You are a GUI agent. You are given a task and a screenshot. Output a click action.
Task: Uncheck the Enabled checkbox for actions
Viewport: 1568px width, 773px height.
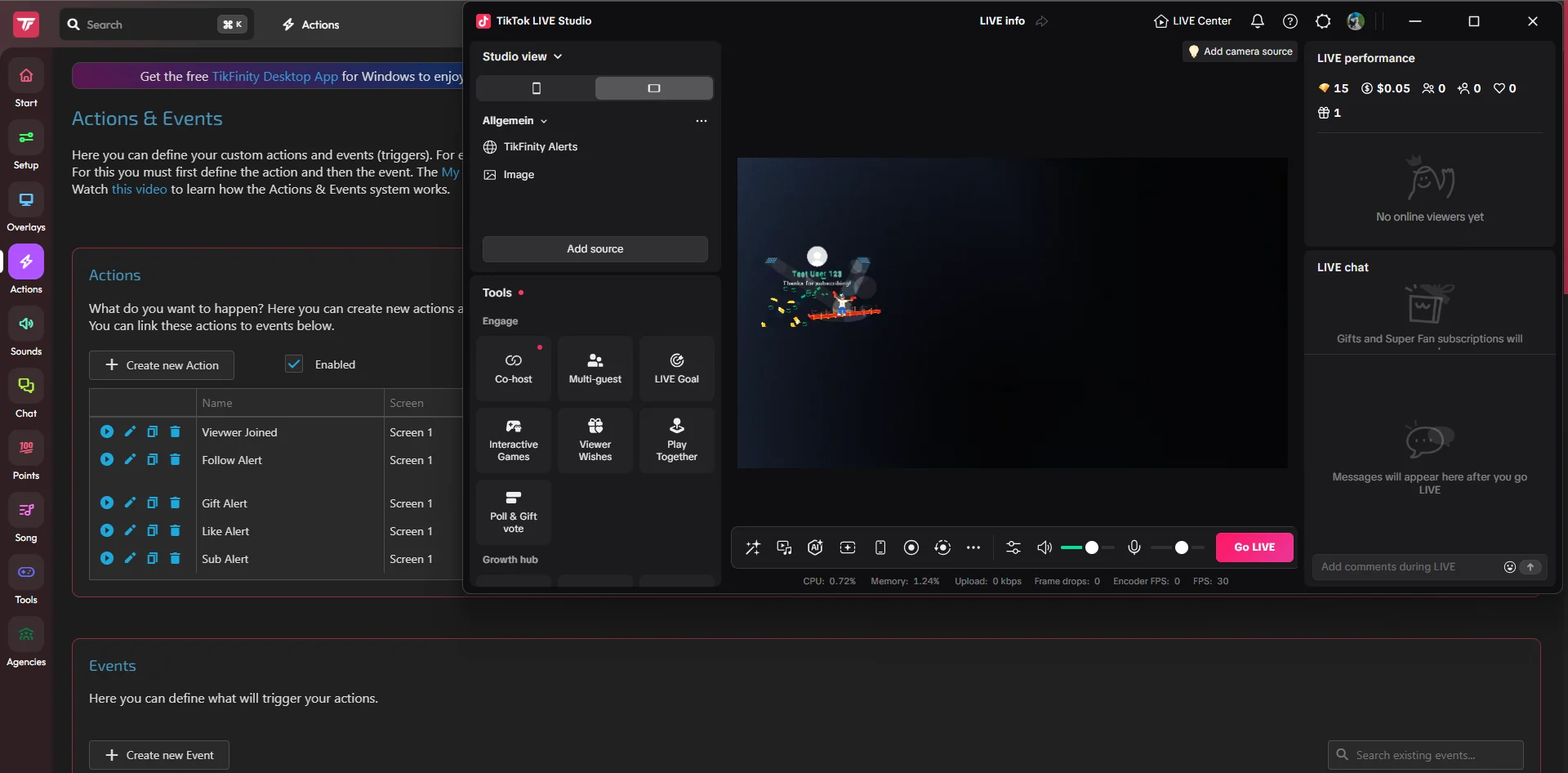point(294,364)
